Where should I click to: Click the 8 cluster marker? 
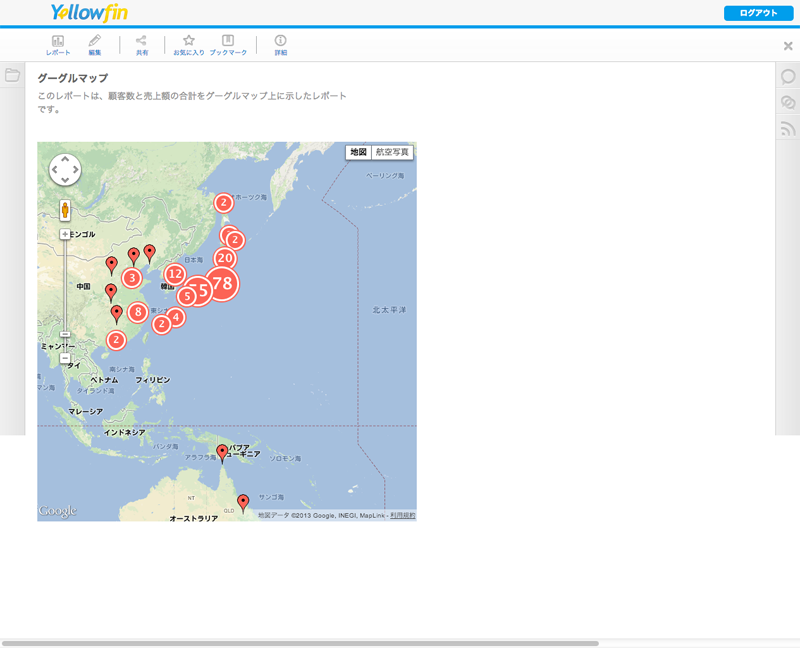tap(138, 312)
